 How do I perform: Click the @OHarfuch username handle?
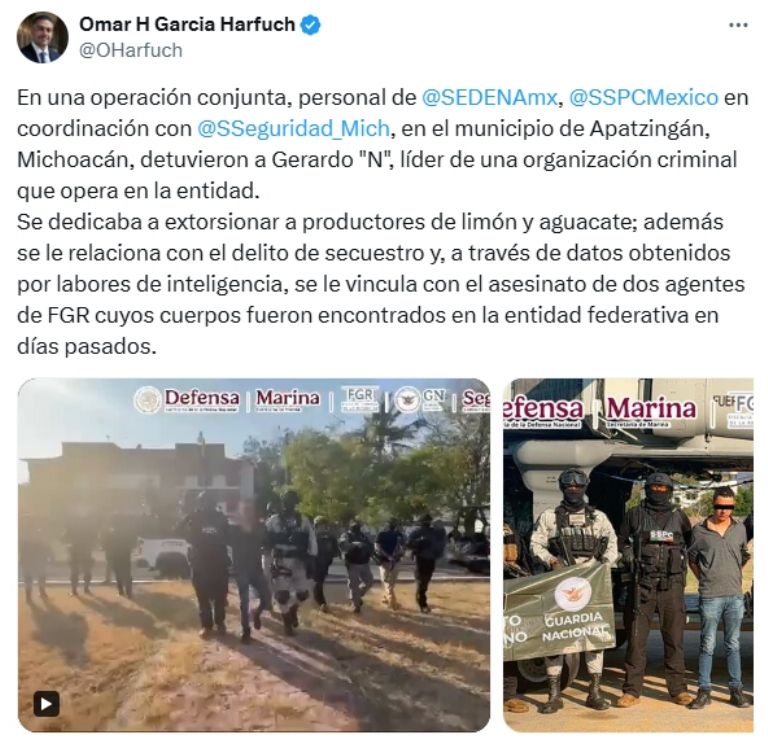[131, 50]
